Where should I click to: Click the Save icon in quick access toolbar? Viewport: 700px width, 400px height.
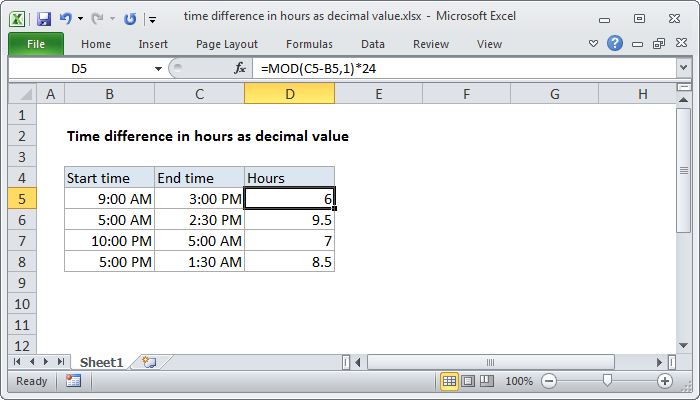pos(44,17)
